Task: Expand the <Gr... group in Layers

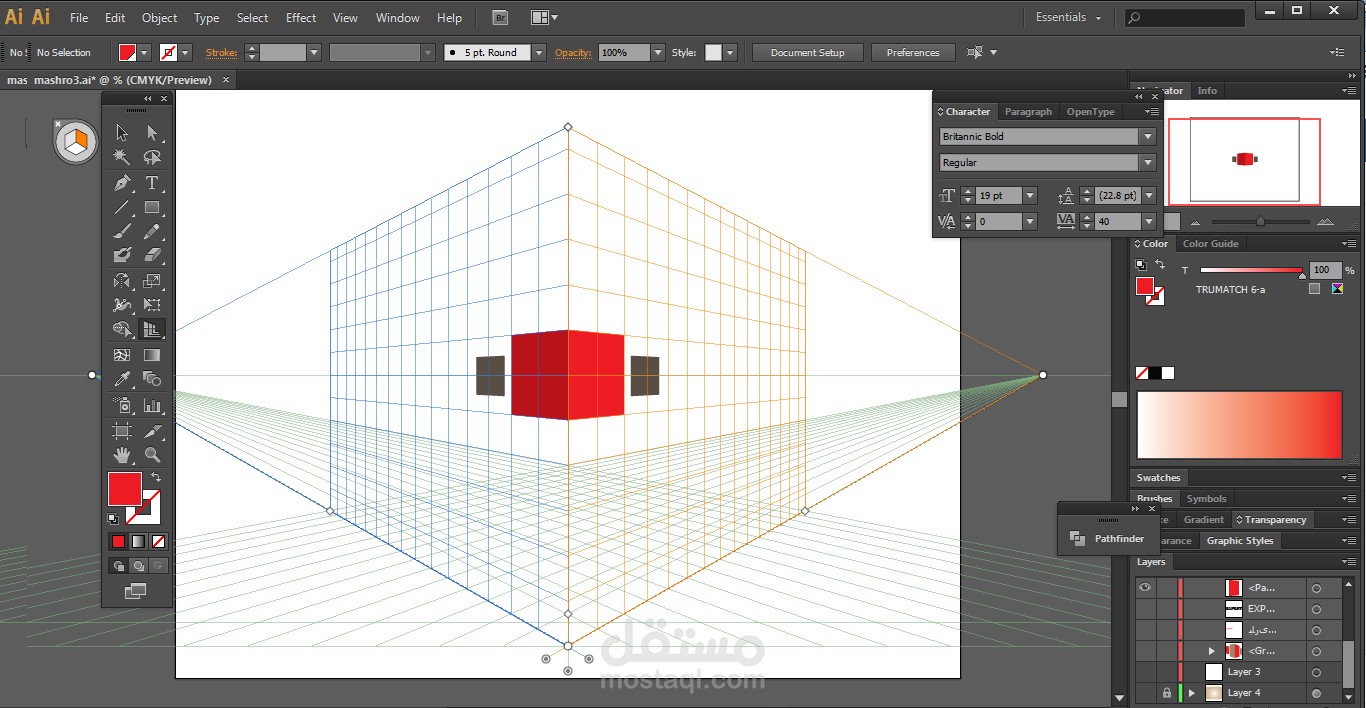Action: point(1212,651)
